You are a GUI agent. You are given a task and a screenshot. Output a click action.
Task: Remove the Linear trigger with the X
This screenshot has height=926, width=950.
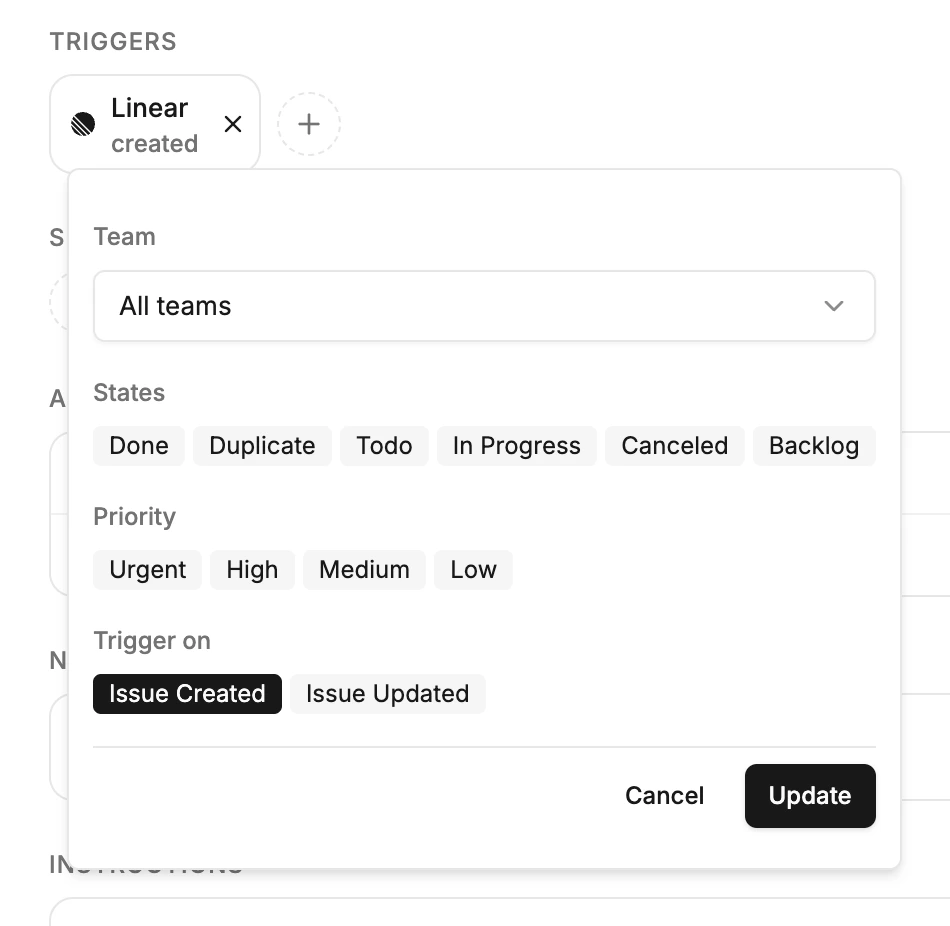(x=233, y=124)
